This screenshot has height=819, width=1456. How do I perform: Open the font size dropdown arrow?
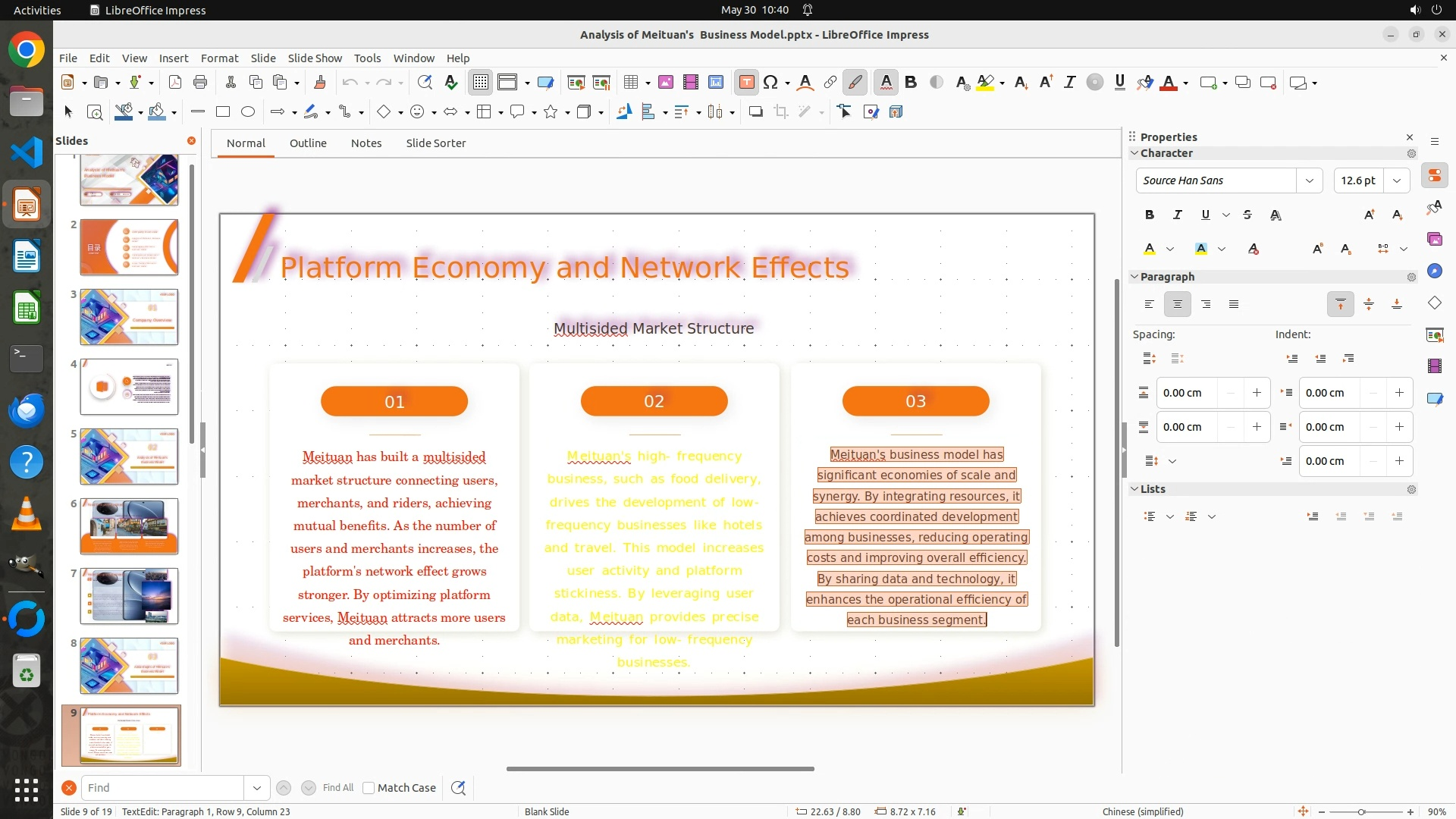1397,180
